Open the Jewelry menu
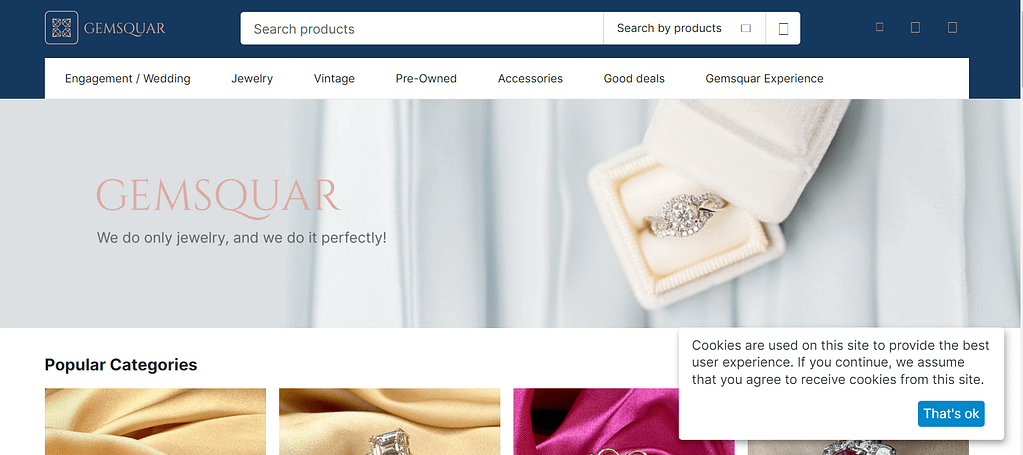The image size is (1023, 455). [252, 78]
